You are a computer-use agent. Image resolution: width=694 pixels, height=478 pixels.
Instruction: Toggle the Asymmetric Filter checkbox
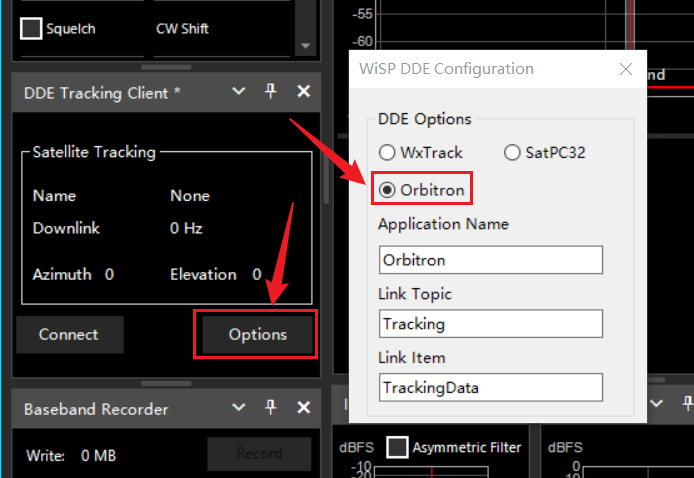[x=397, y=447]
